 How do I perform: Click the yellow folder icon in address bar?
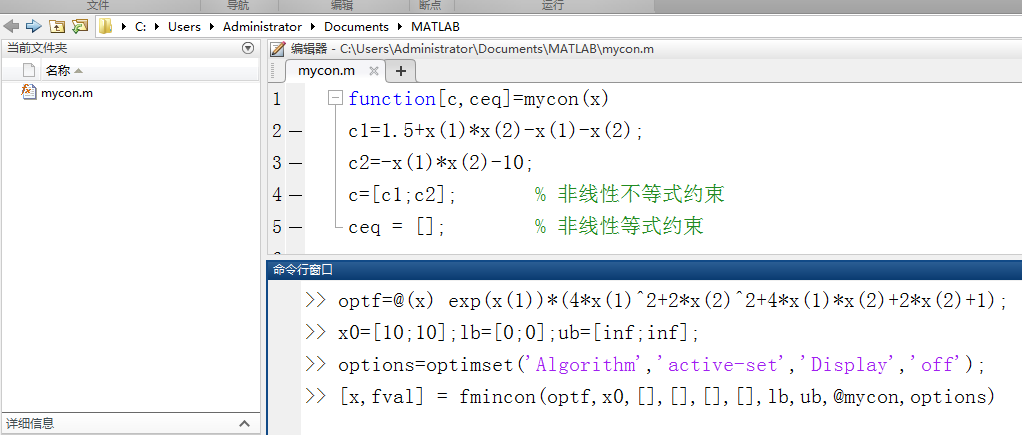click(106, 27)
